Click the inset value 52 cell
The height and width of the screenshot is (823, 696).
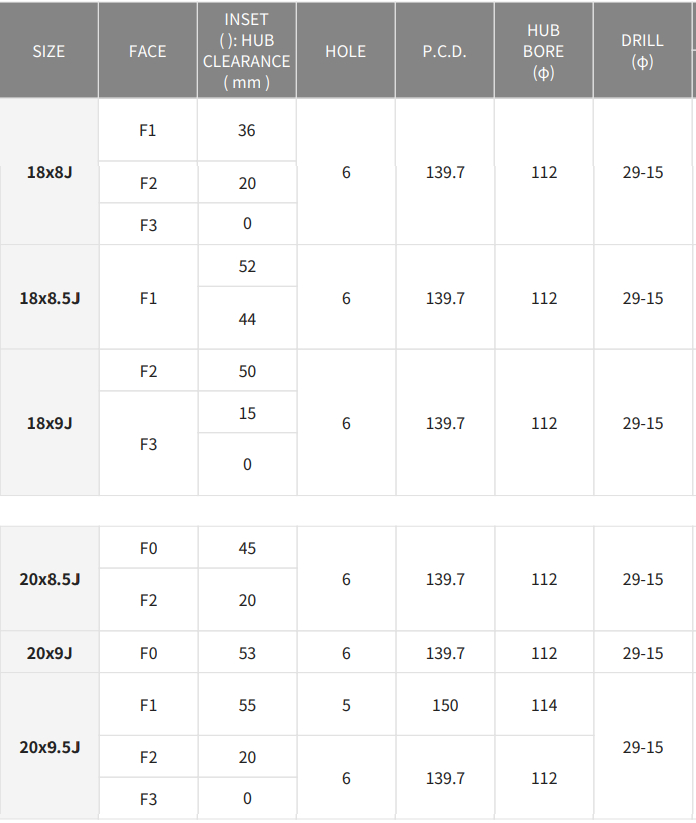[x=247, y=266]
